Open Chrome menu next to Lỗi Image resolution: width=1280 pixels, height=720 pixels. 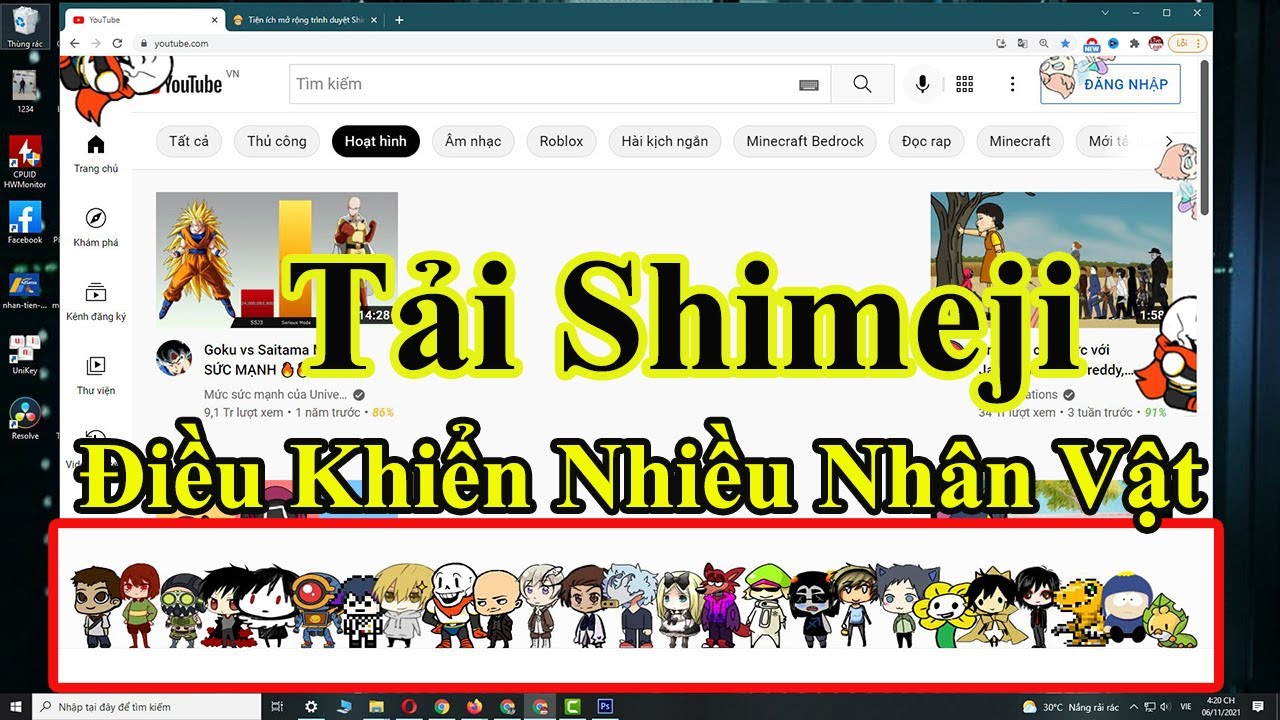coord(1198,44)
